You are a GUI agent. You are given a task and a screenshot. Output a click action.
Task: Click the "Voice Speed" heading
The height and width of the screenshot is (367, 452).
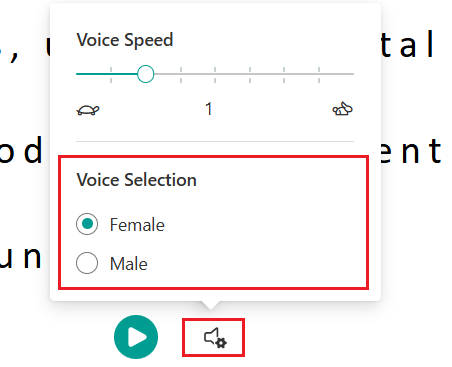coord(125,40)
